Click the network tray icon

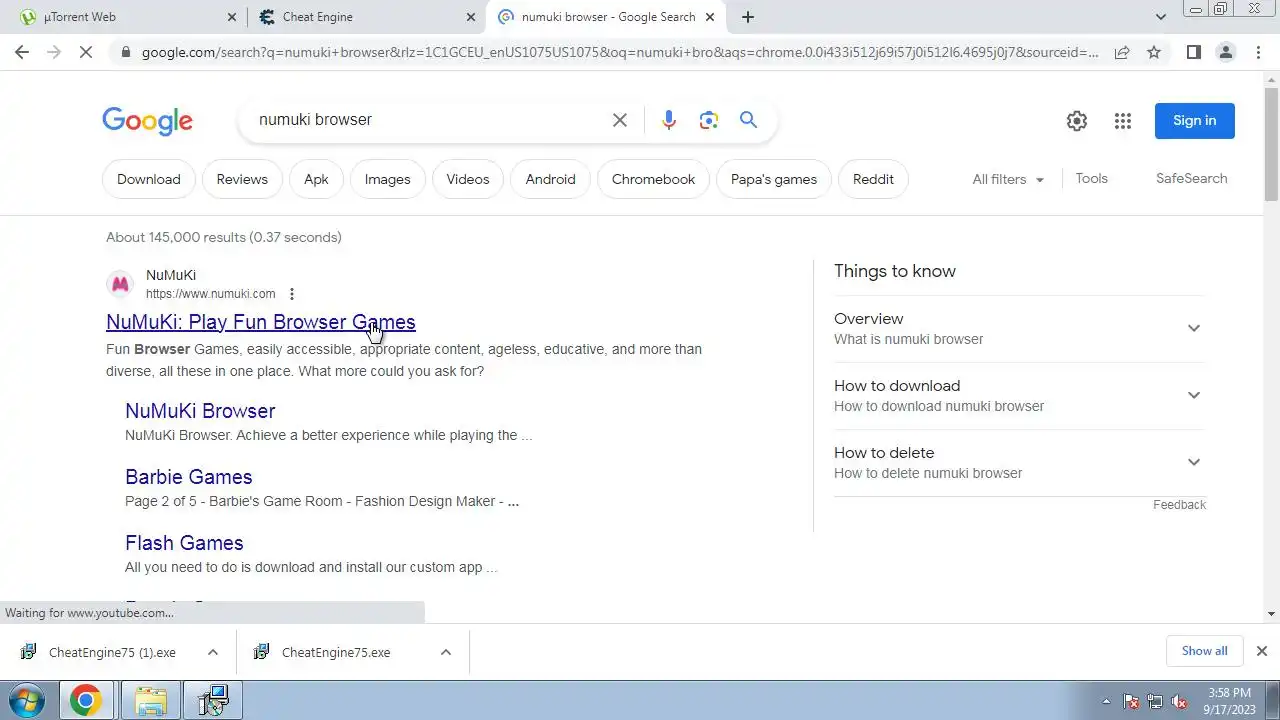[x=1155, y=701]
